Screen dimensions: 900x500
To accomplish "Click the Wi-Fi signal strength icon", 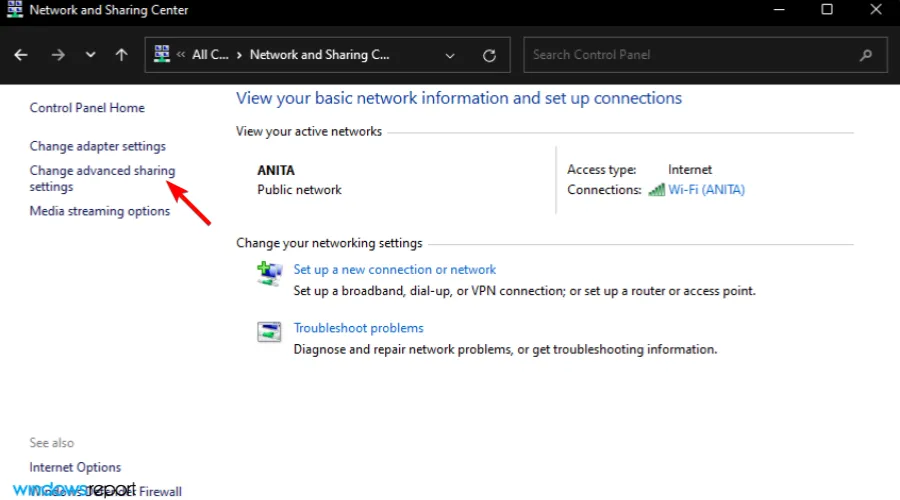I will [x=656, y=190].
